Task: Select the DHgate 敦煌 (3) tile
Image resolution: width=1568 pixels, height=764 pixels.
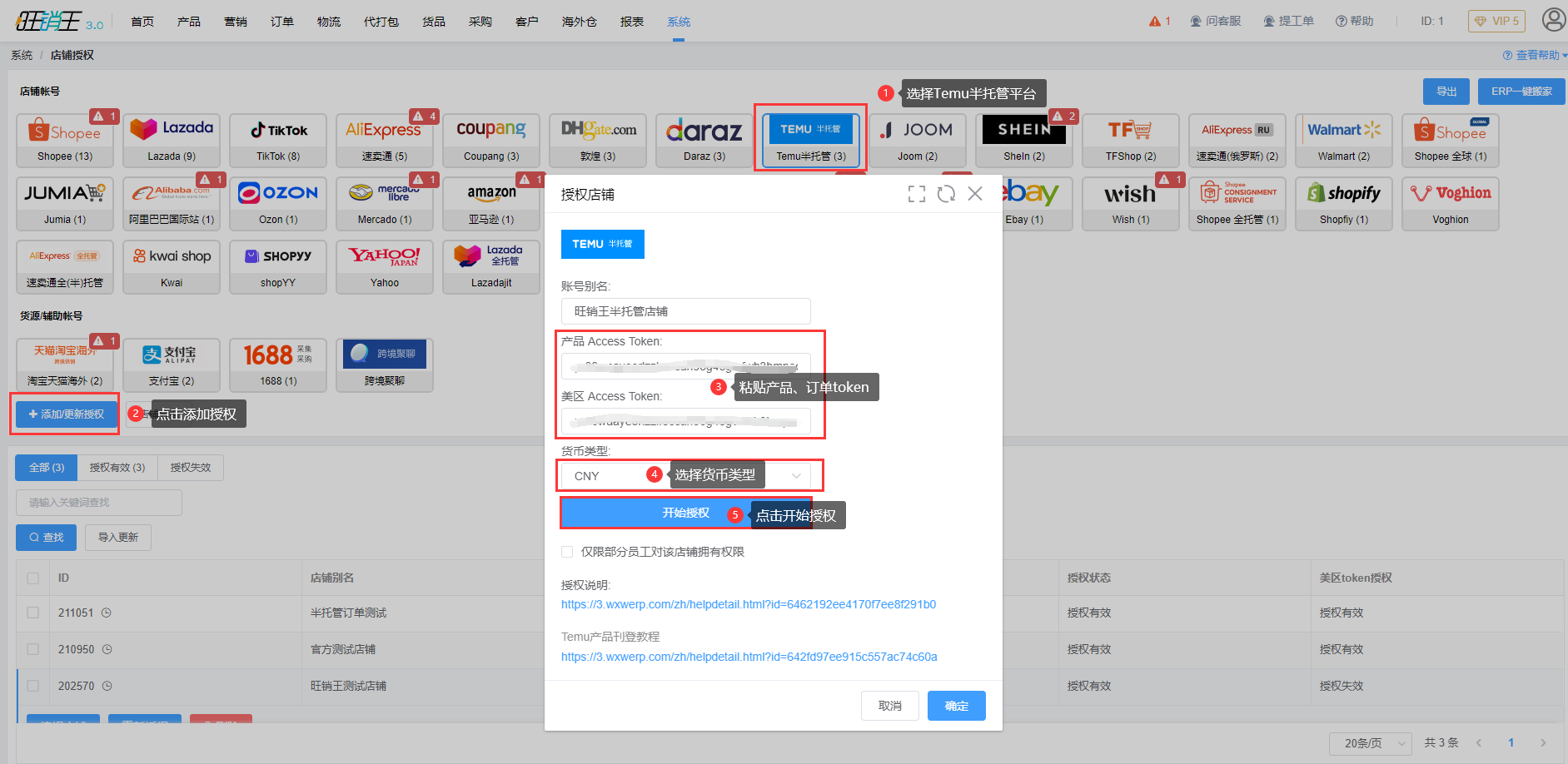Action: 598,140
